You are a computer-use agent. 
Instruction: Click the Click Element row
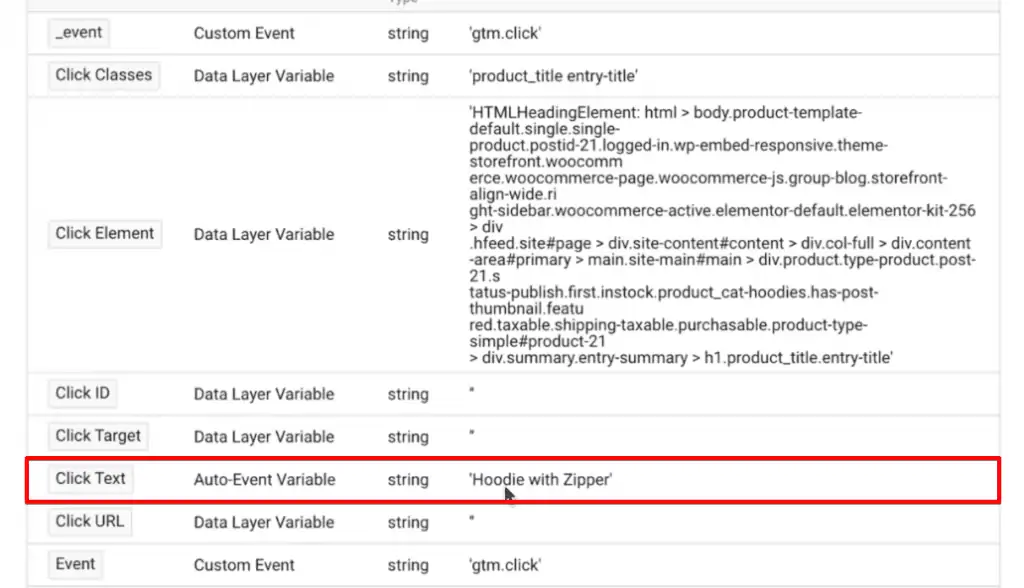click(500, 233)
